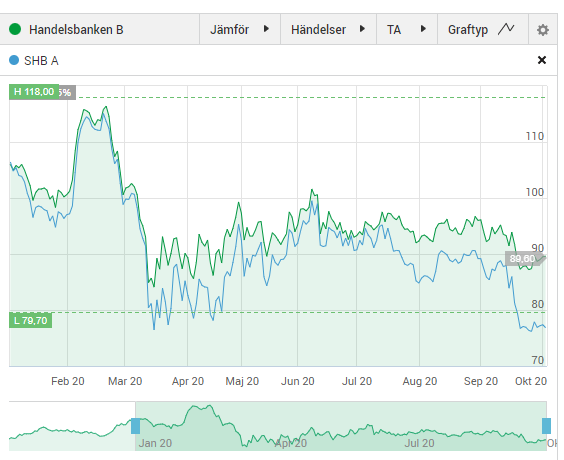This screenshot has height=460, width=564.
Task: Click the Graftyp line chart icon
Action: (x=506, y=29)
